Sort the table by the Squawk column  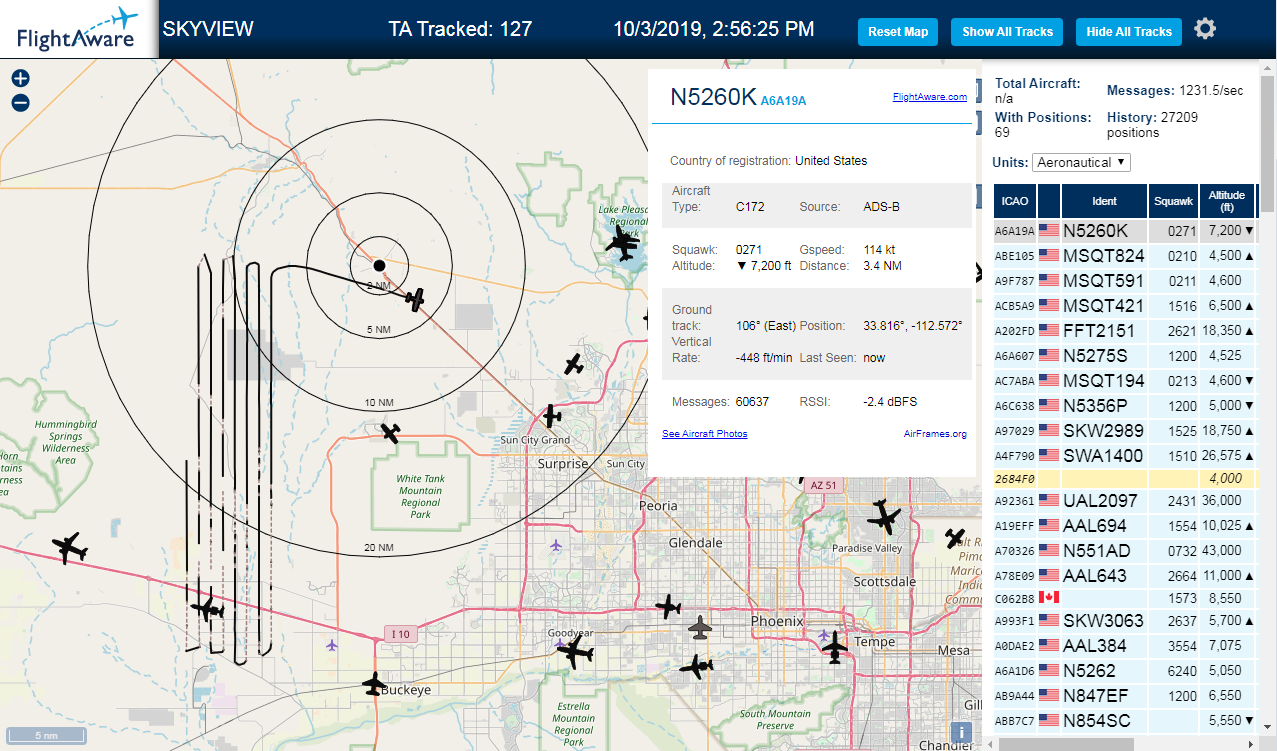tap(1174, 201)
